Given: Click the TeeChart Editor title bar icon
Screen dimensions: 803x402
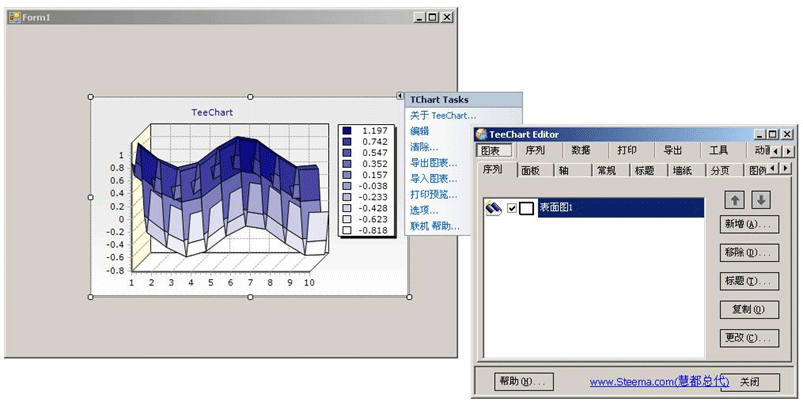Looking at the screenshot, I should [x=481, y=134].
